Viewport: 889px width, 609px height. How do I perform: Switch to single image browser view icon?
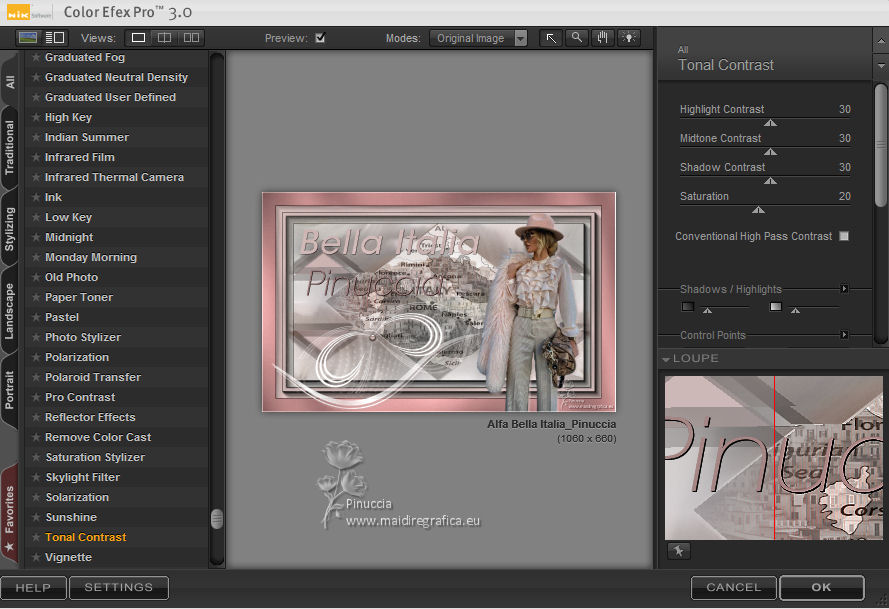28,38
